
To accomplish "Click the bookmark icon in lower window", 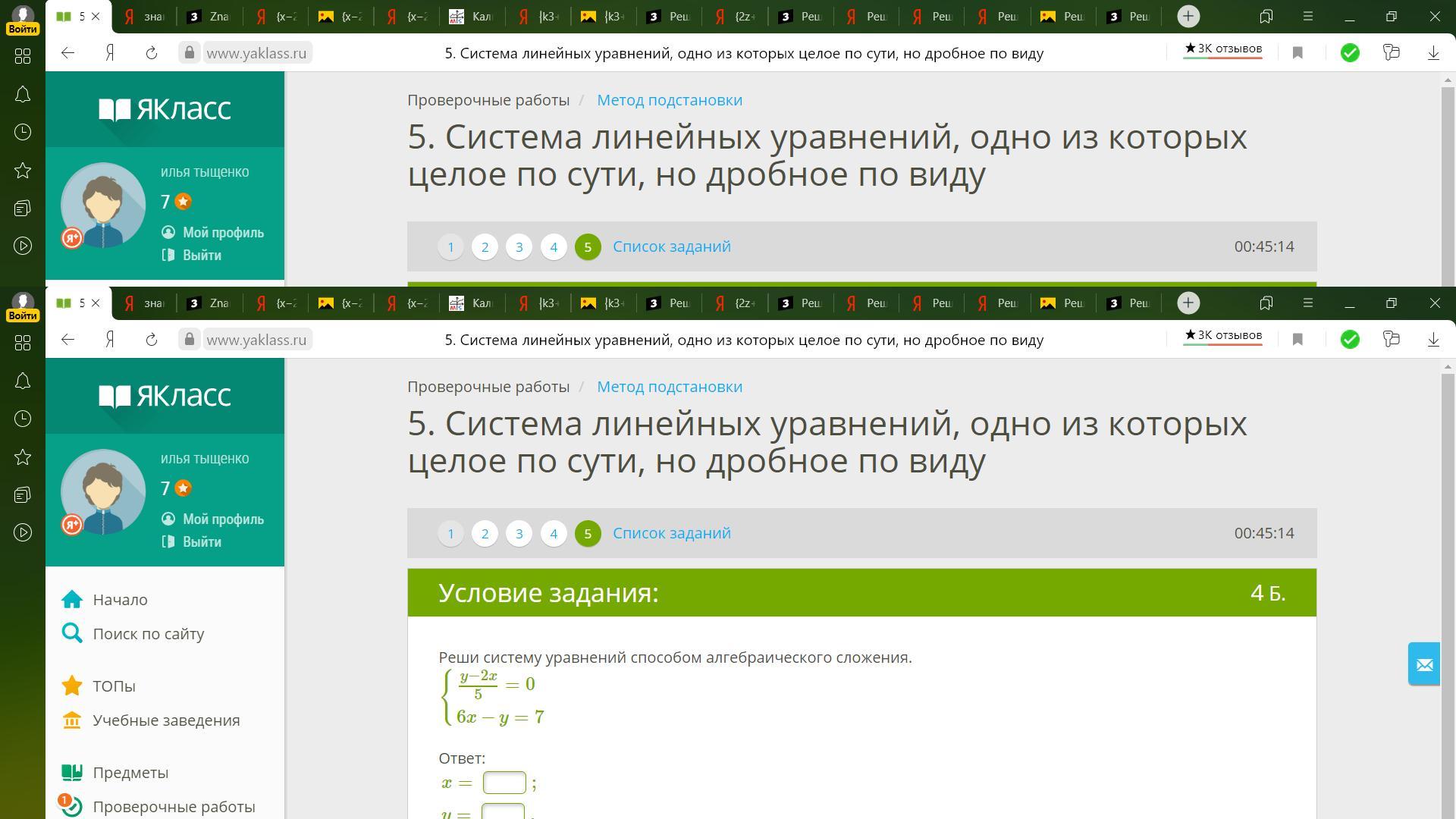I will tap(1298, 340).
